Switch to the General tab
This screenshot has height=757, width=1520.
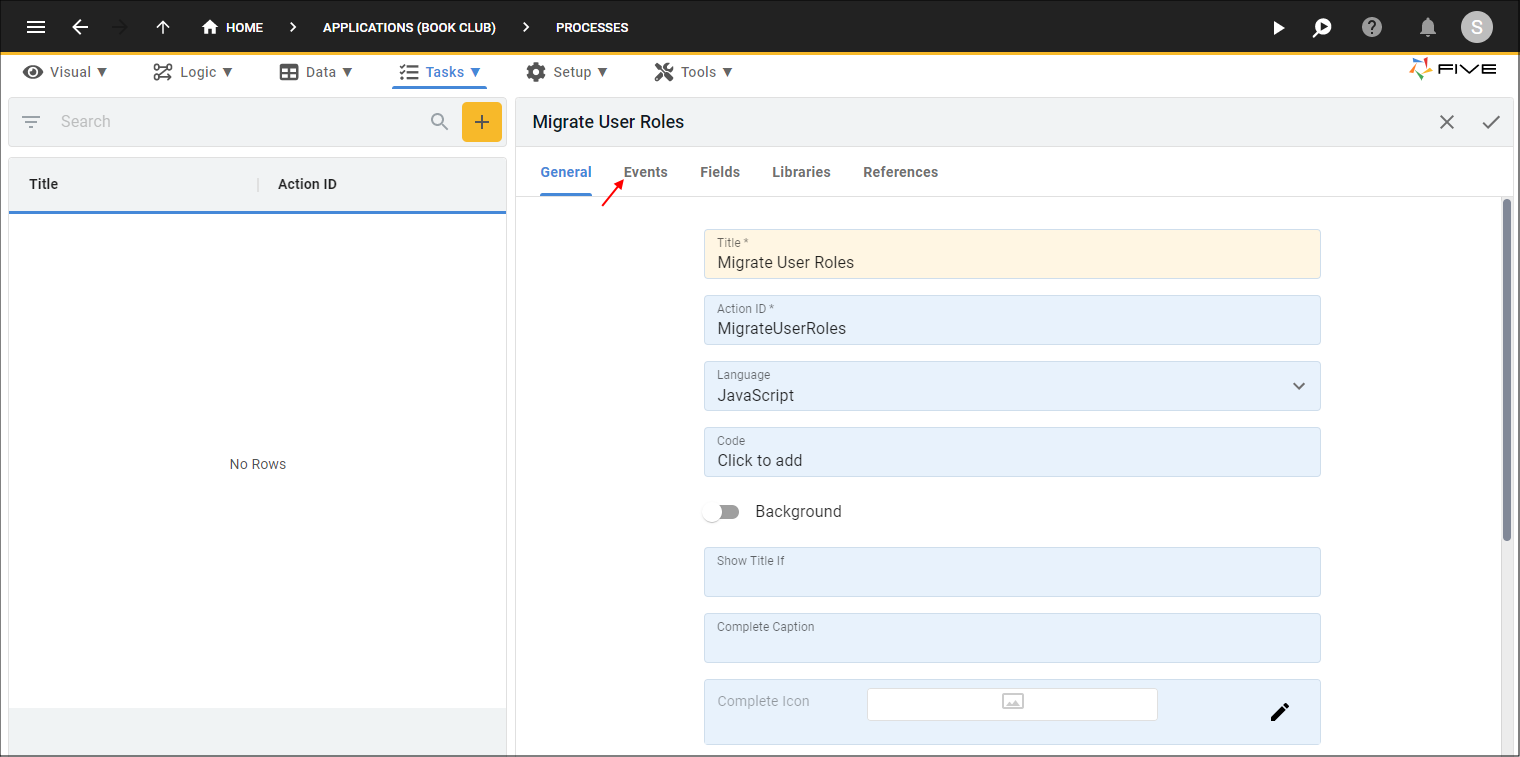tap(566, 172)
